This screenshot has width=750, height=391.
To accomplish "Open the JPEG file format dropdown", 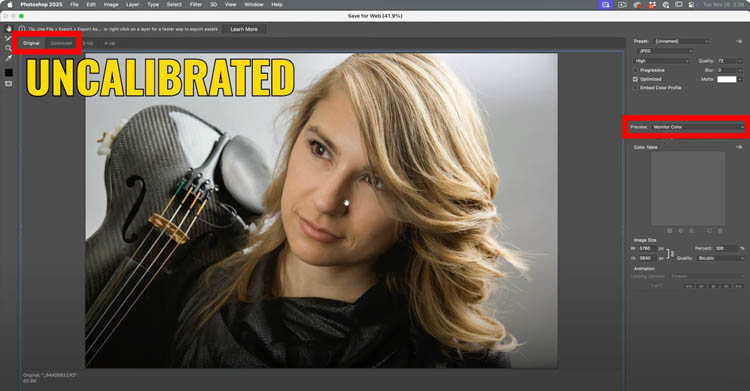I will (x=665, y=51).
